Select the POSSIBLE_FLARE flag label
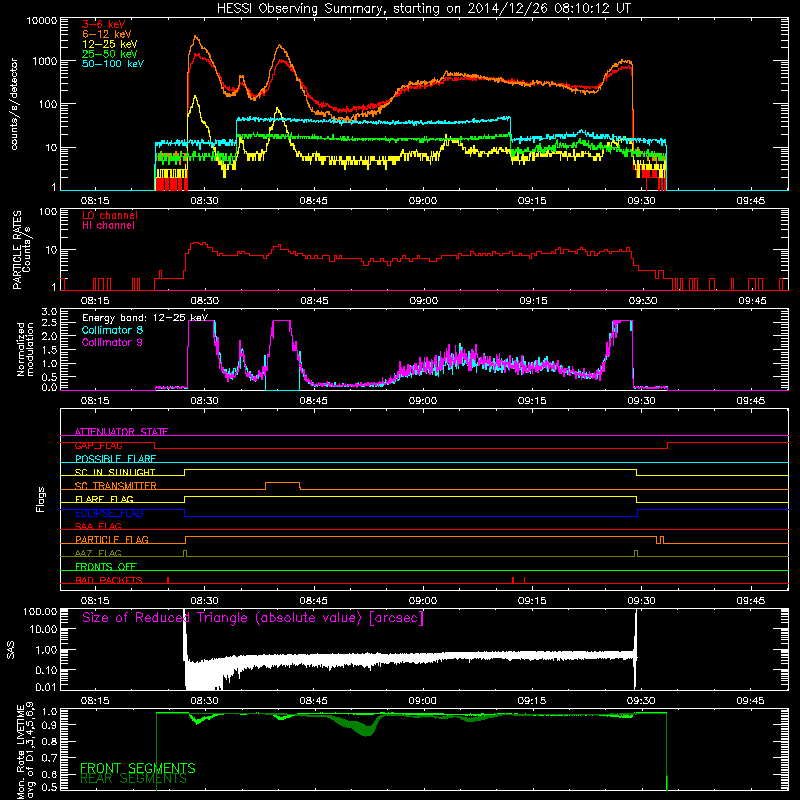 coord(115,459)
